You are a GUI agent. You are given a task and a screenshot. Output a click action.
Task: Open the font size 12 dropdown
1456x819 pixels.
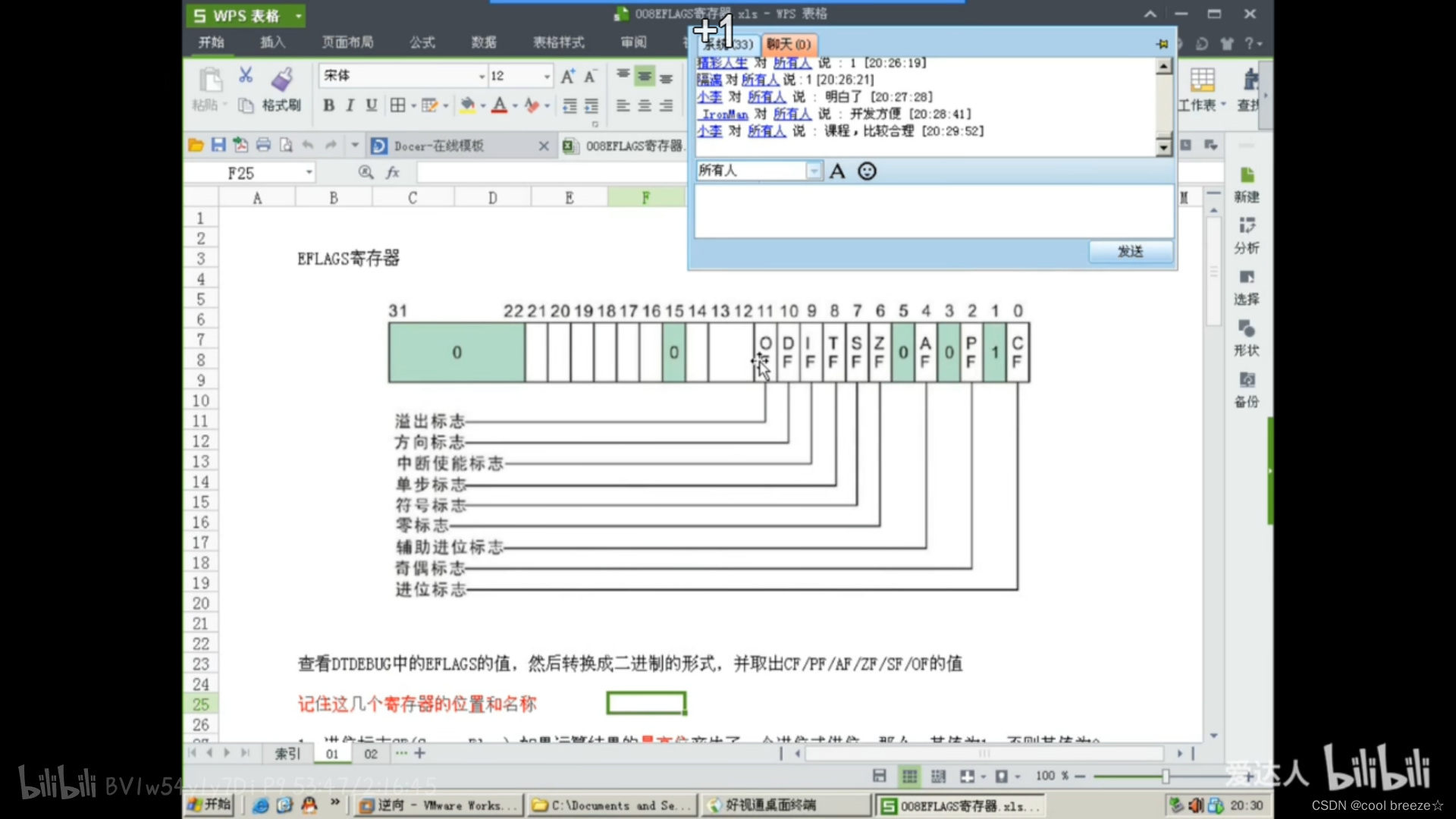tap(547, 76)
